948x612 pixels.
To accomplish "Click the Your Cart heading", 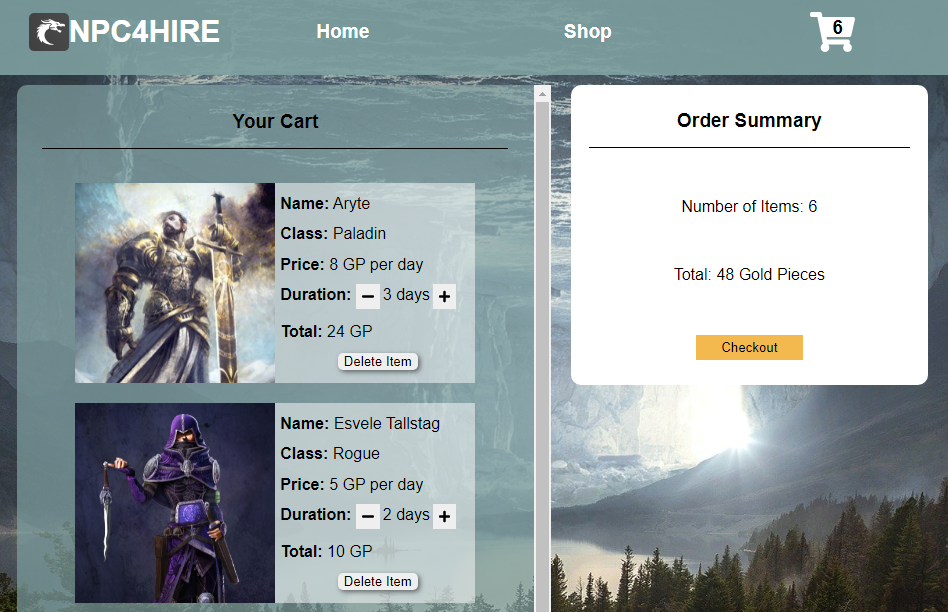I will (275, 121).
